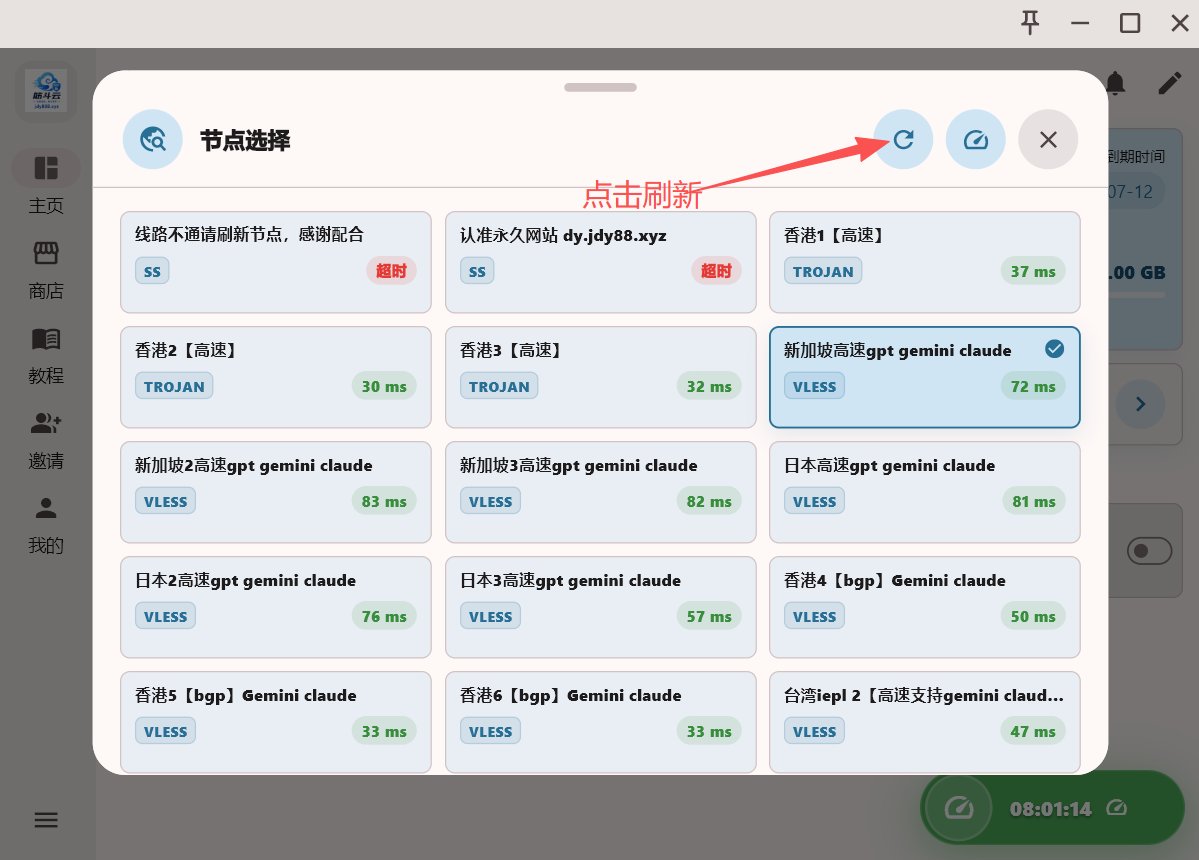Image resolution: width=1199 pixels, height=860 pixels.
Task: Maximize the application window
Action: pos(1129,23)
